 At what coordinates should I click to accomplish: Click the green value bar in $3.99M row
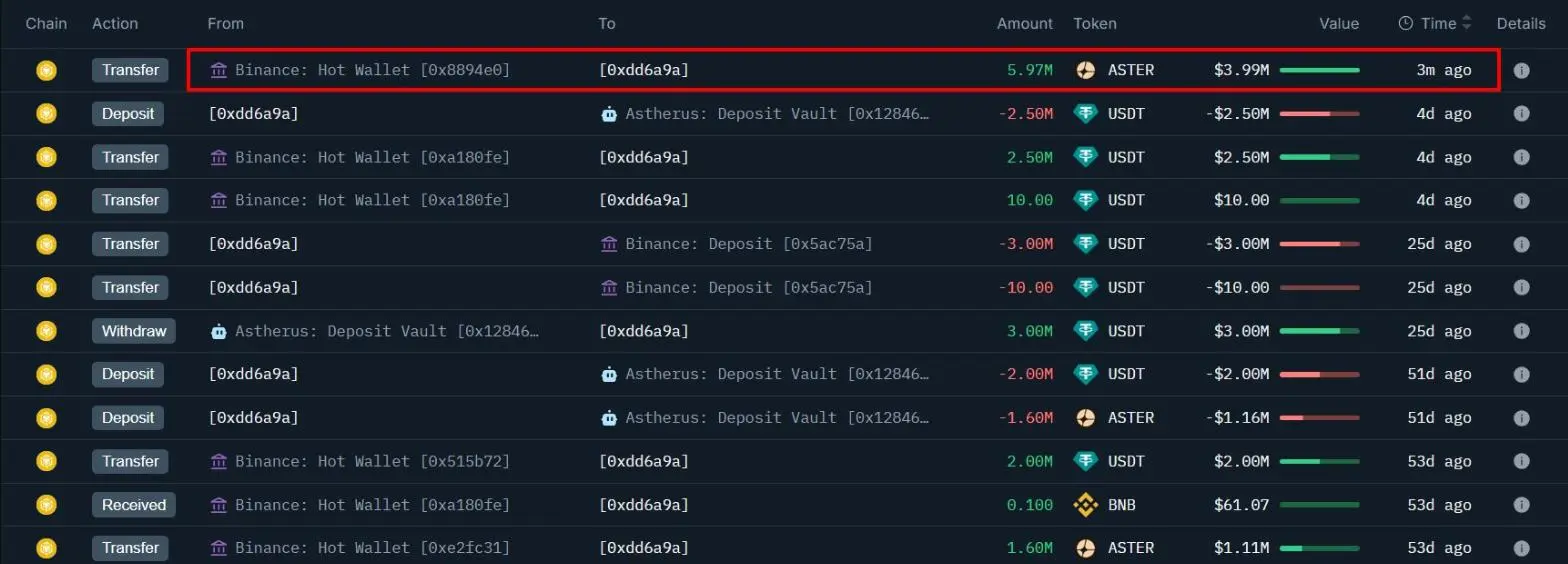(x=1319, y=70)
